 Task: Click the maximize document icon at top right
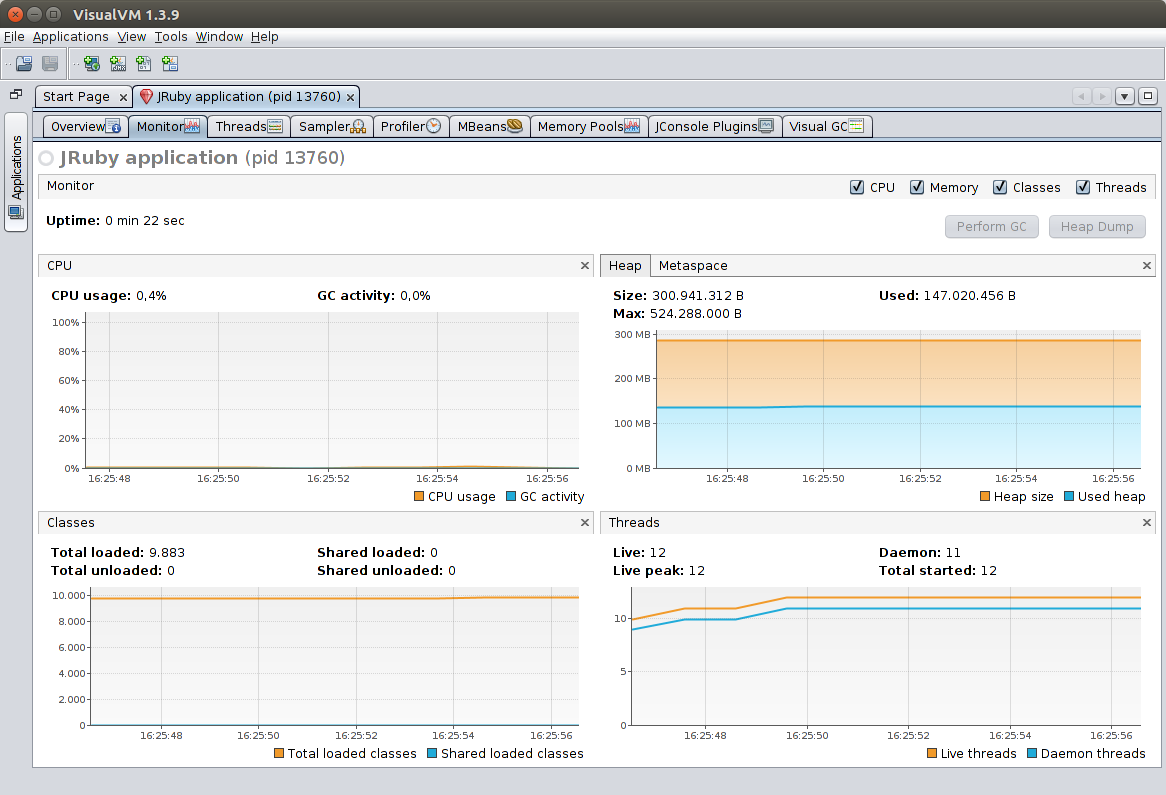point(1148,95)
